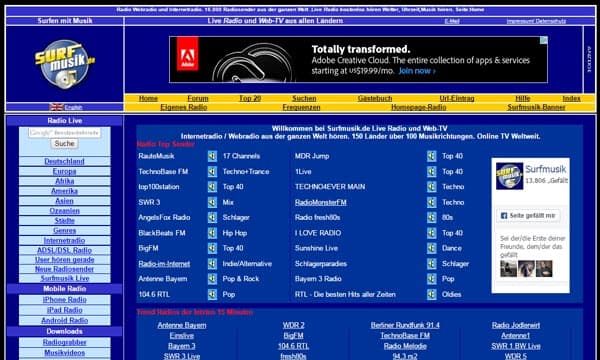Open Emslive trend radio link
The height and width of the screenshot is (360, 600).
[x=182, y=336]
